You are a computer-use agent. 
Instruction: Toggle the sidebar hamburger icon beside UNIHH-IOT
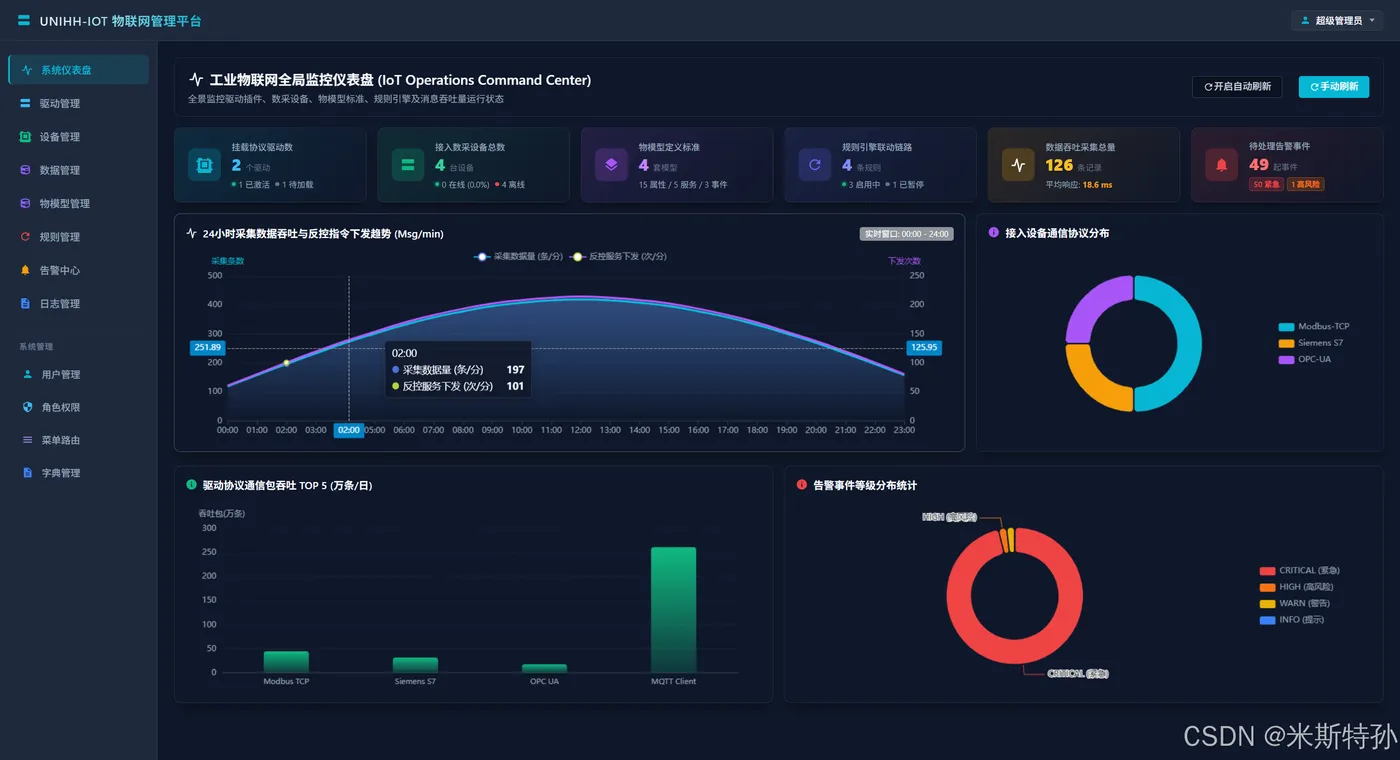click(x=24, y=20)
